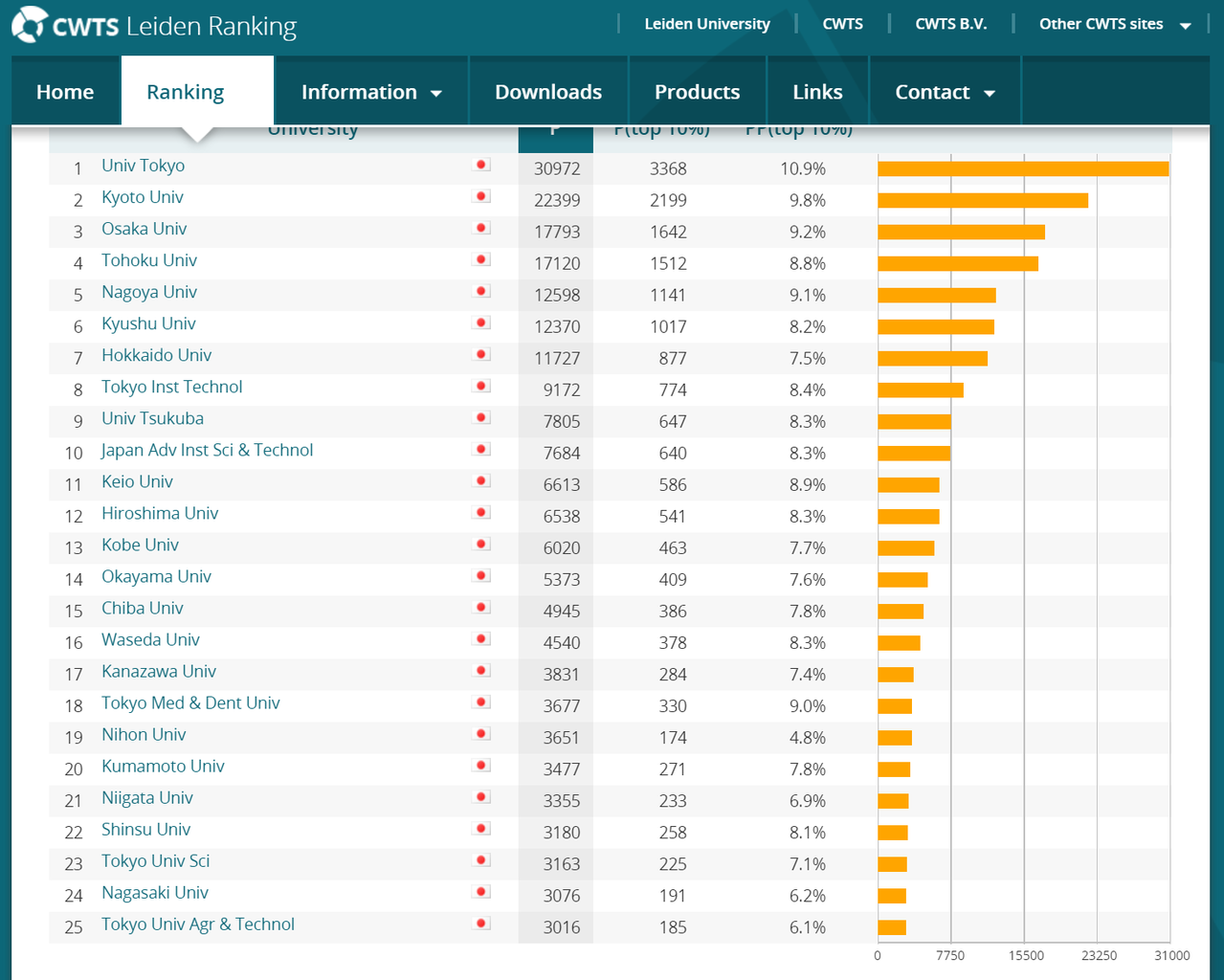Image resolution: width=1224 pixels, height=980 pixels.
Task: Click Japan flag icon beside Chiba Univ
Action: (482, 607)
